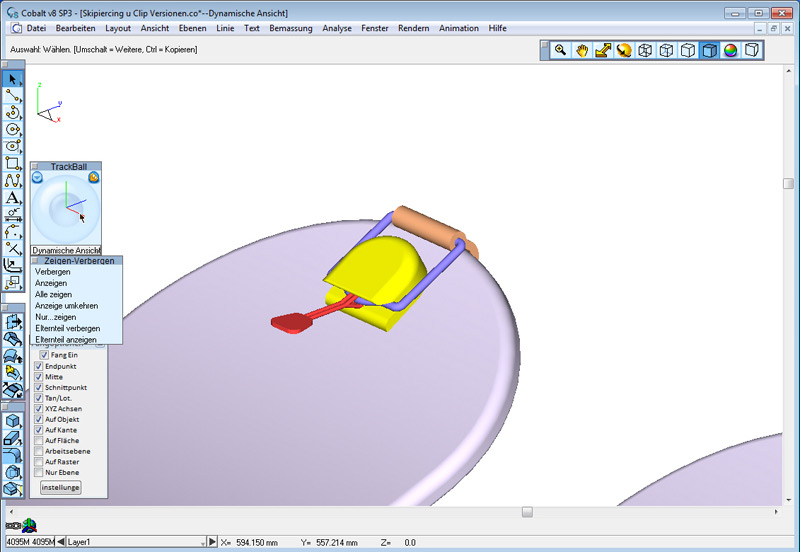Enable the Auf Raster checkbox

coord(39,461)
